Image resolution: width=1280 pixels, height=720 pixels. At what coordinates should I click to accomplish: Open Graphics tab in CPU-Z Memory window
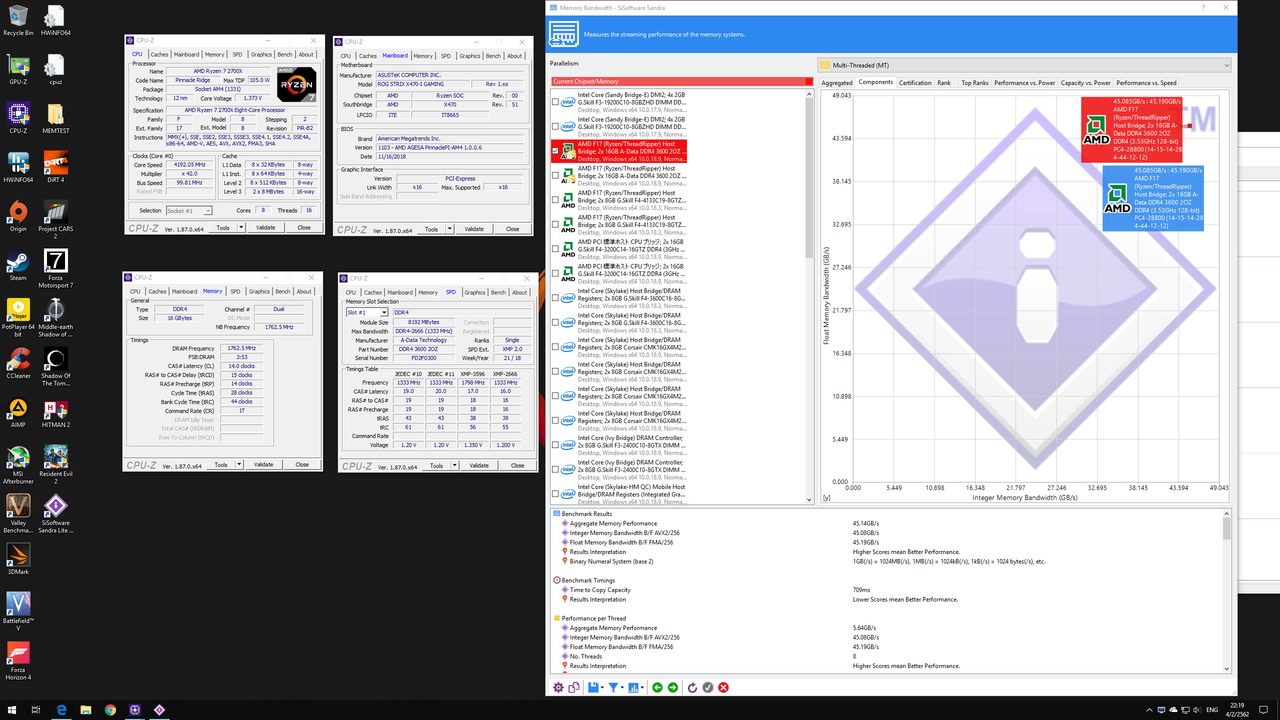pyautogui.click(x=259, y=292)
